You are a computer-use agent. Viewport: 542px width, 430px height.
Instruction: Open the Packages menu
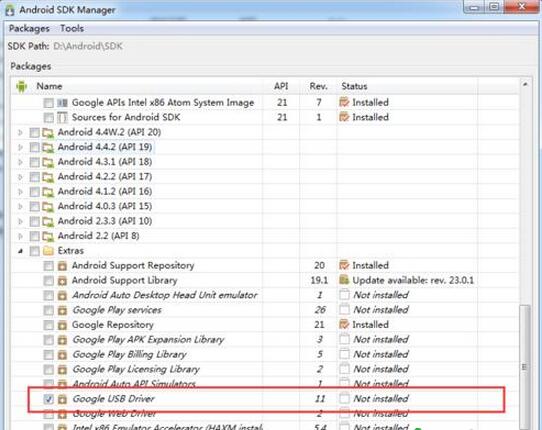coord(29,28)
